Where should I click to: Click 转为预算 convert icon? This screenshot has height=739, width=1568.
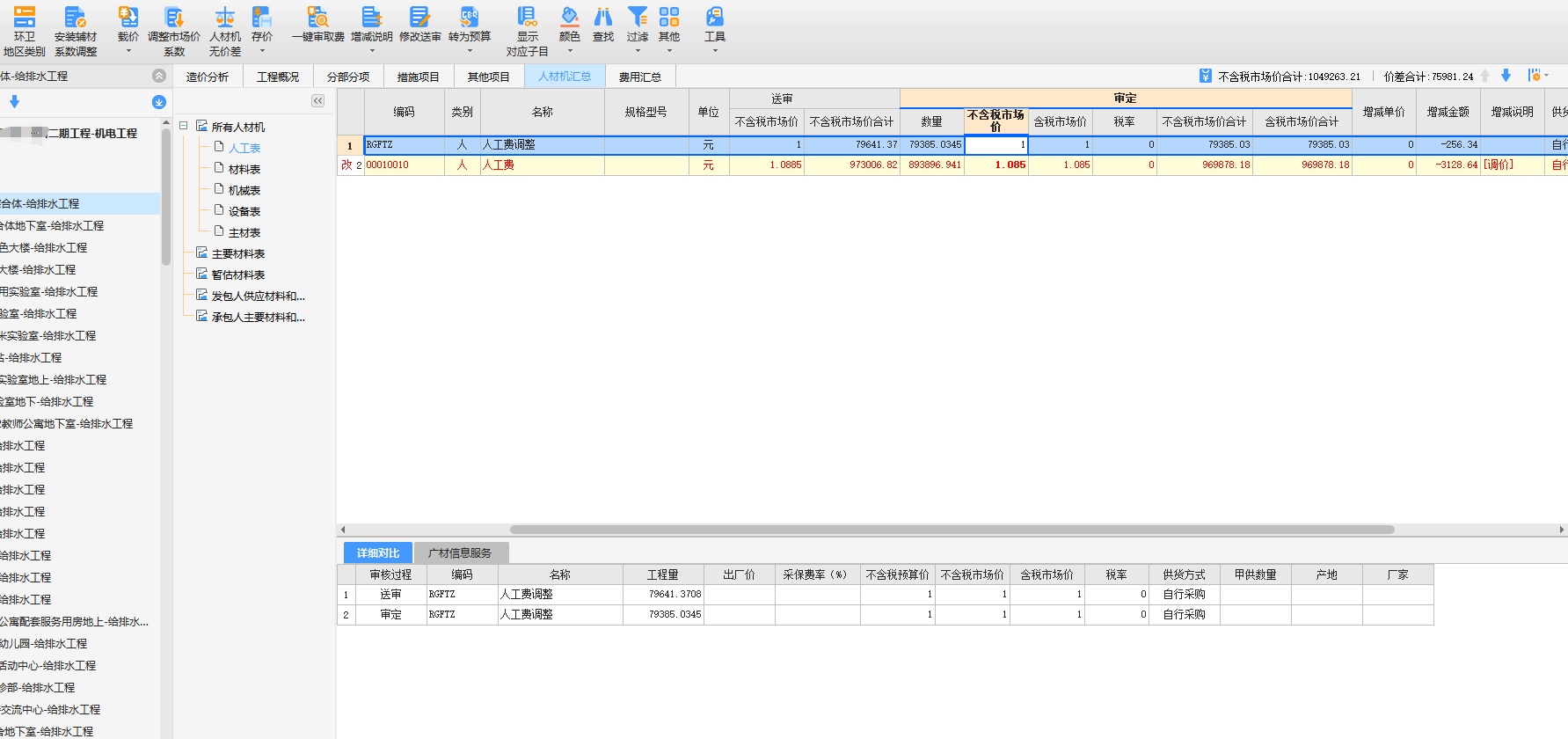pyautogui.click(x=470, y=16)
